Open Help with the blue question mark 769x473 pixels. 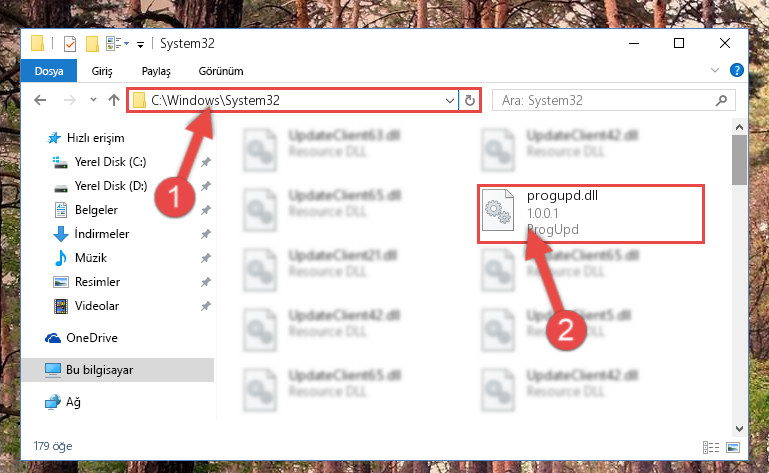tap(736, 71)
